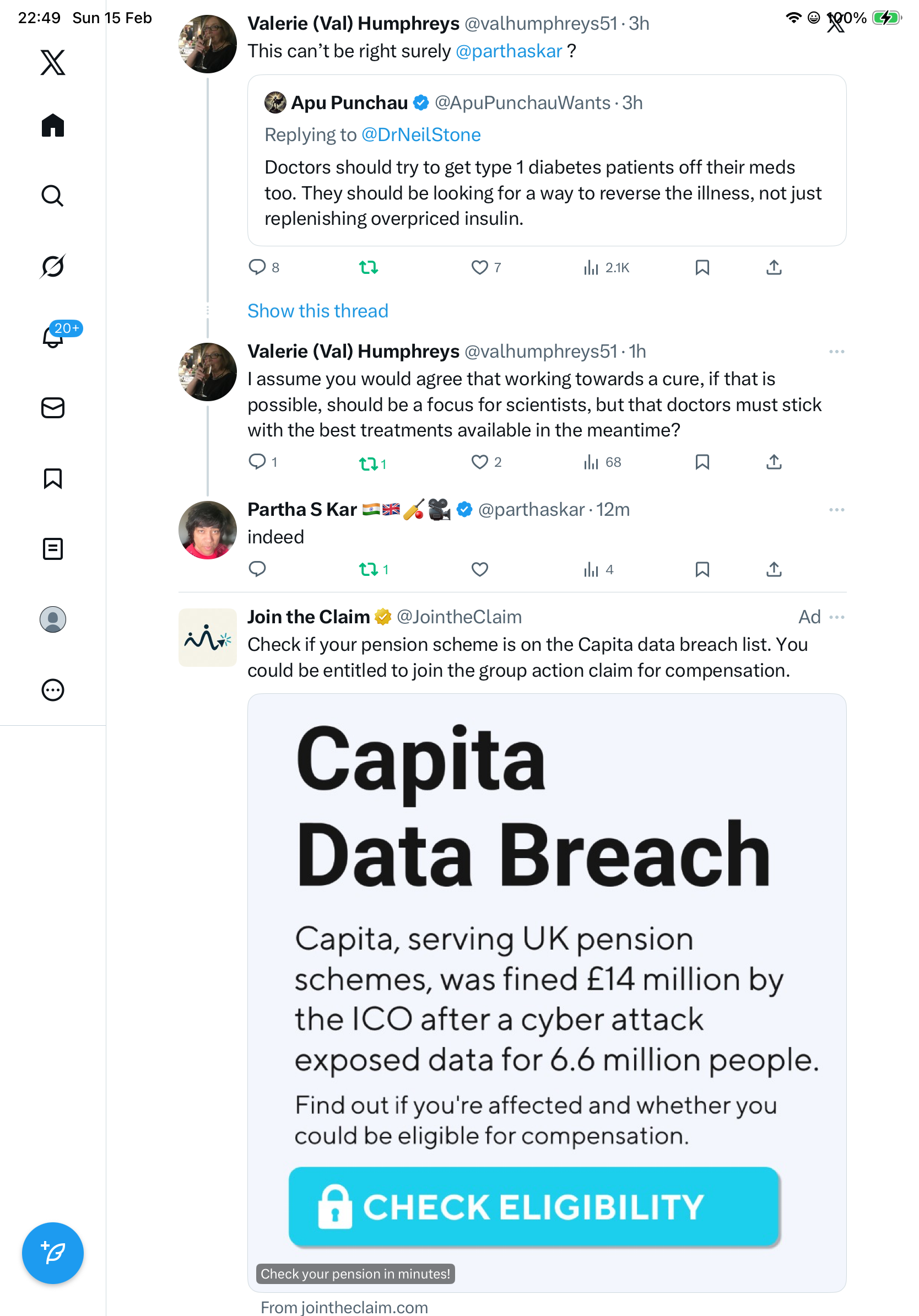Open more options on Partha S Kar's reply

coord(836,510)
